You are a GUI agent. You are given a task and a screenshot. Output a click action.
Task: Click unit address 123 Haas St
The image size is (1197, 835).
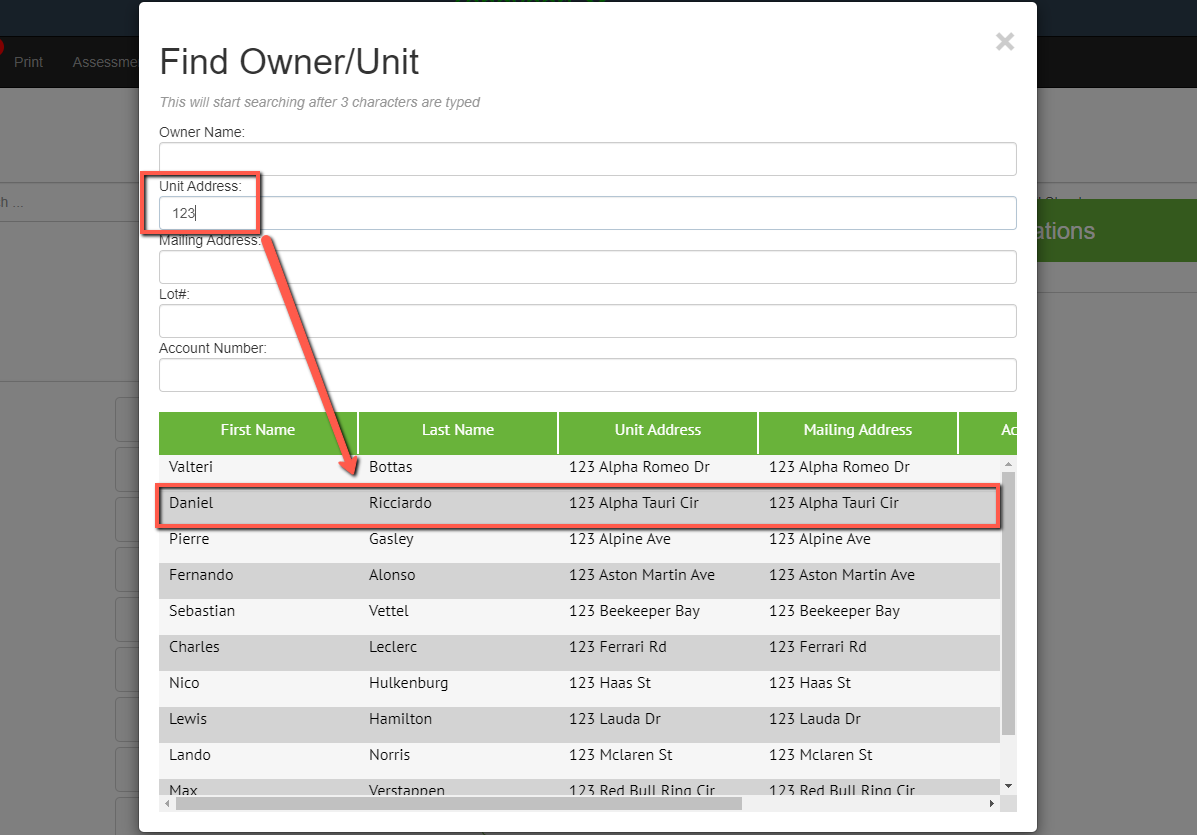610,682
